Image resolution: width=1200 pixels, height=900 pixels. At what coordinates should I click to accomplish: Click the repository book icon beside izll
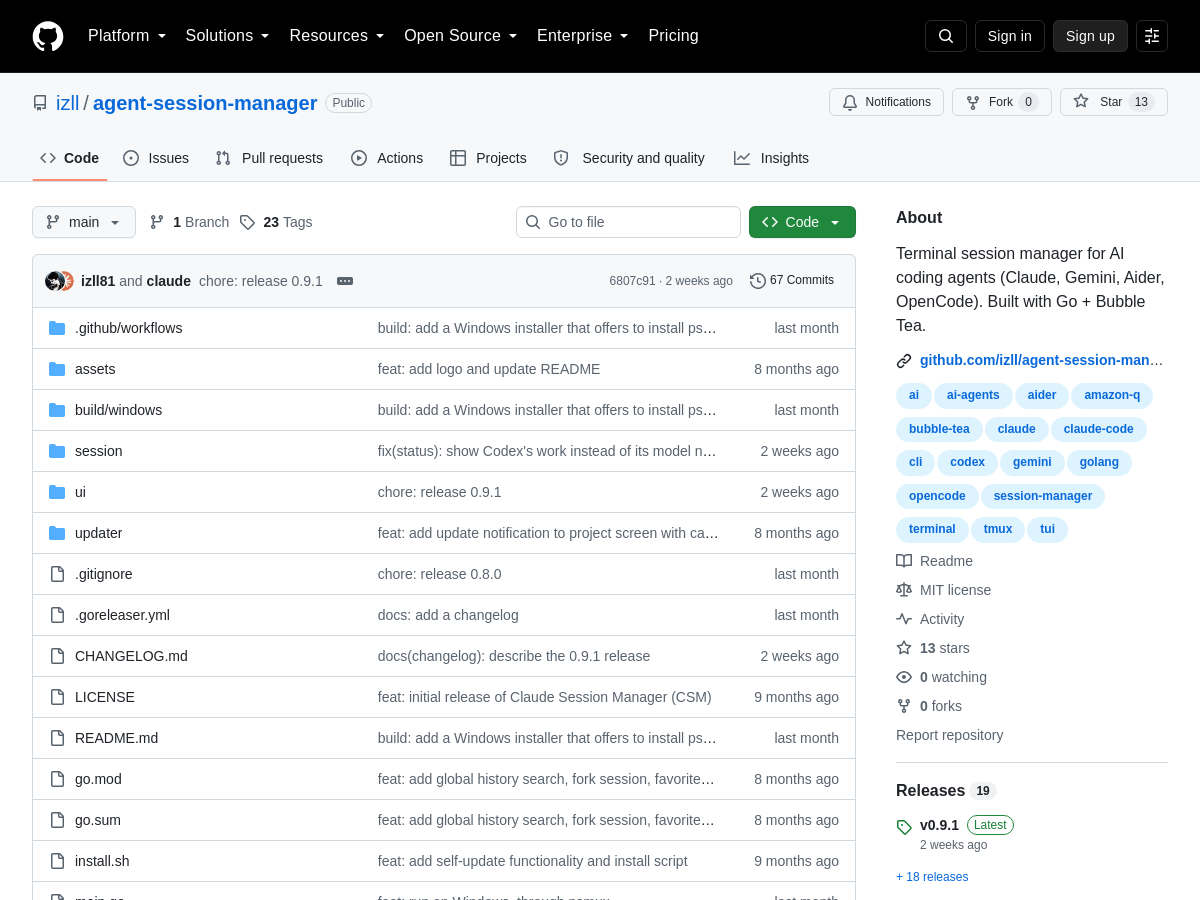click(40, 103)
